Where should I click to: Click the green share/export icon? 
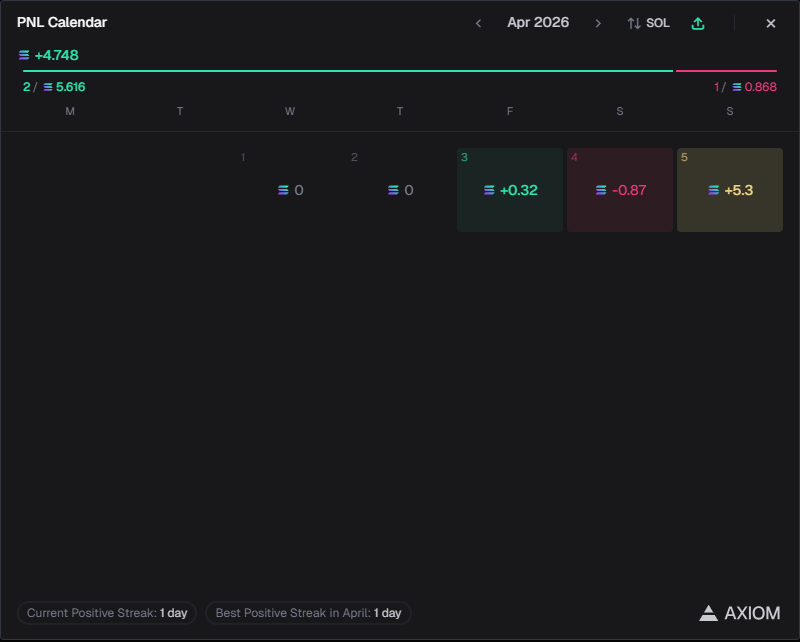698,23
